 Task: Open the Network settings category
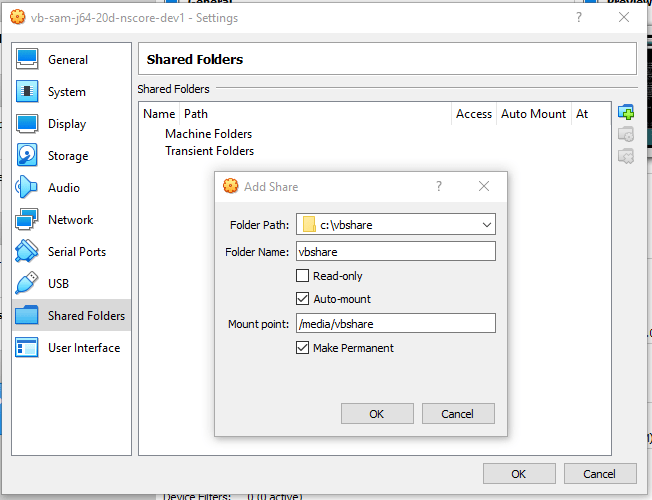point(72,220)
